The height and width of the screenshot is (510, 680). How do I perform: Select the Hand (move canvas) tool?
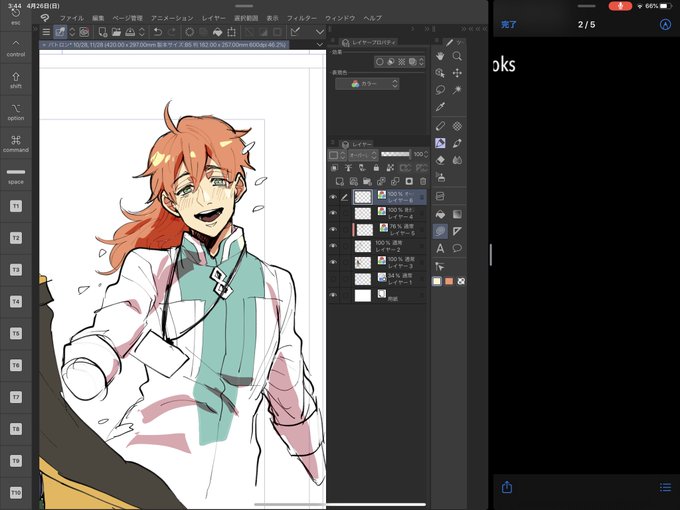click(x=440, y=56)
